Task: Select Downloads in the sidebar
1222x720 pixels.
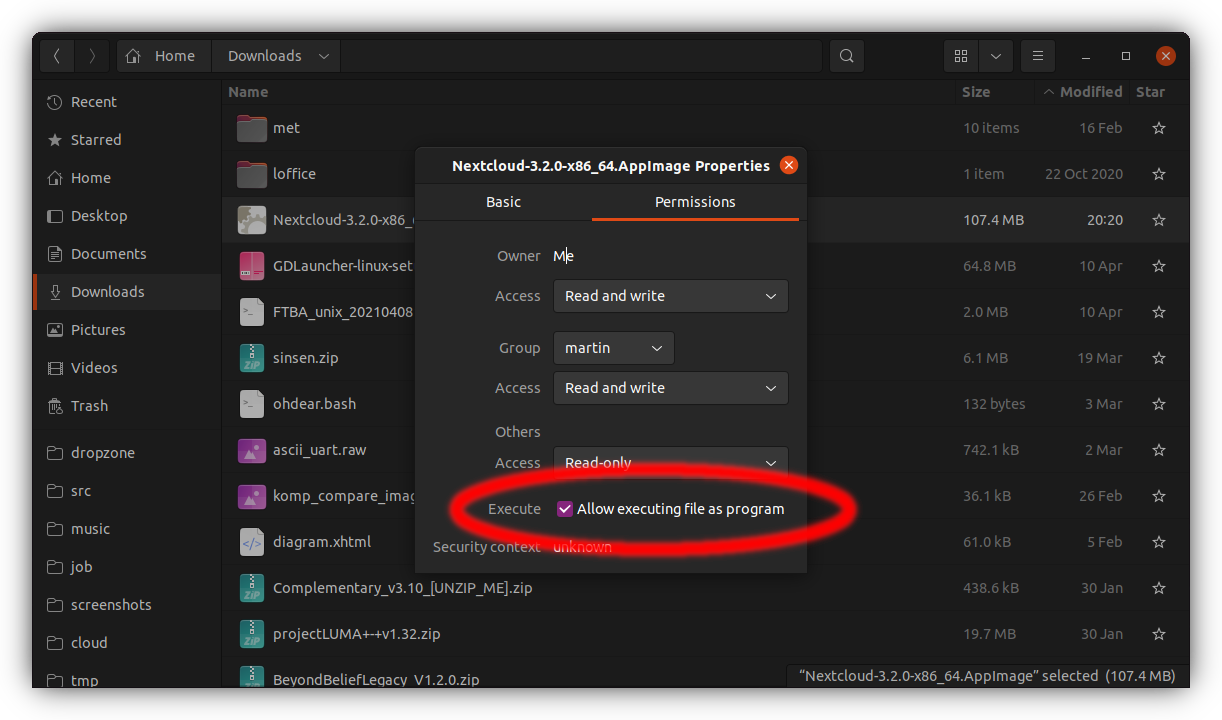Action: [127, 292]
